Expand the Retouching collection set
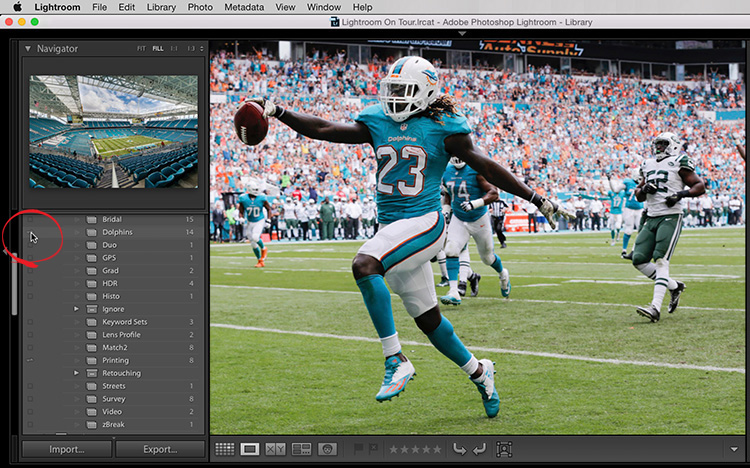This screenshot has height=468, width=750. (76, 373)
